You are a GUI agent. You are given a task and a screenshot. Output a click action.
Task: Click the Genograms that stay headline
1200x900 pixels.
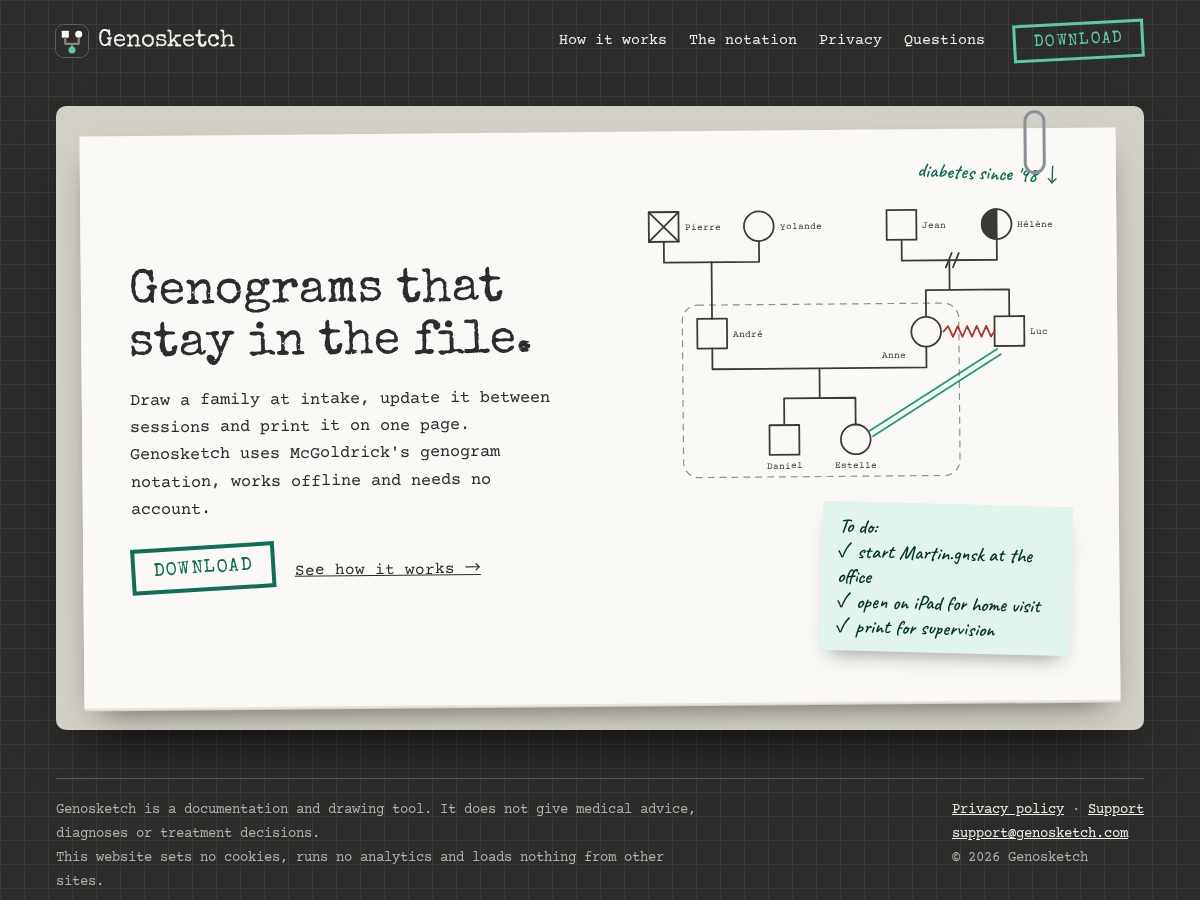(x=330, y=313)
